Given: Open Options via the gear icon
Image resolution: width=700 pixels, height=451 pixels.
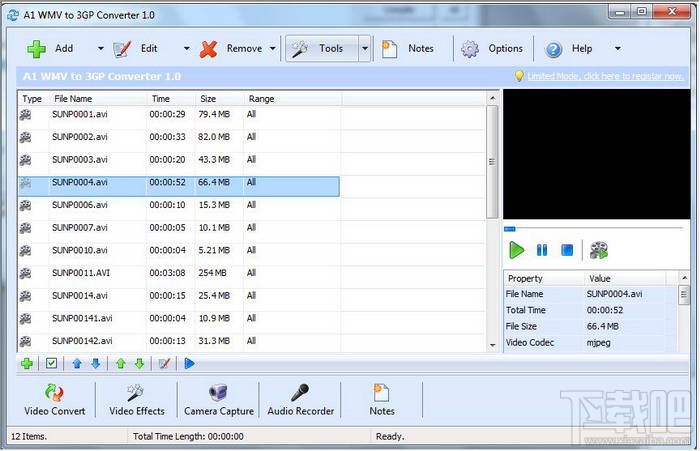Looking at the screenshot, I should [x=470, y=49].
